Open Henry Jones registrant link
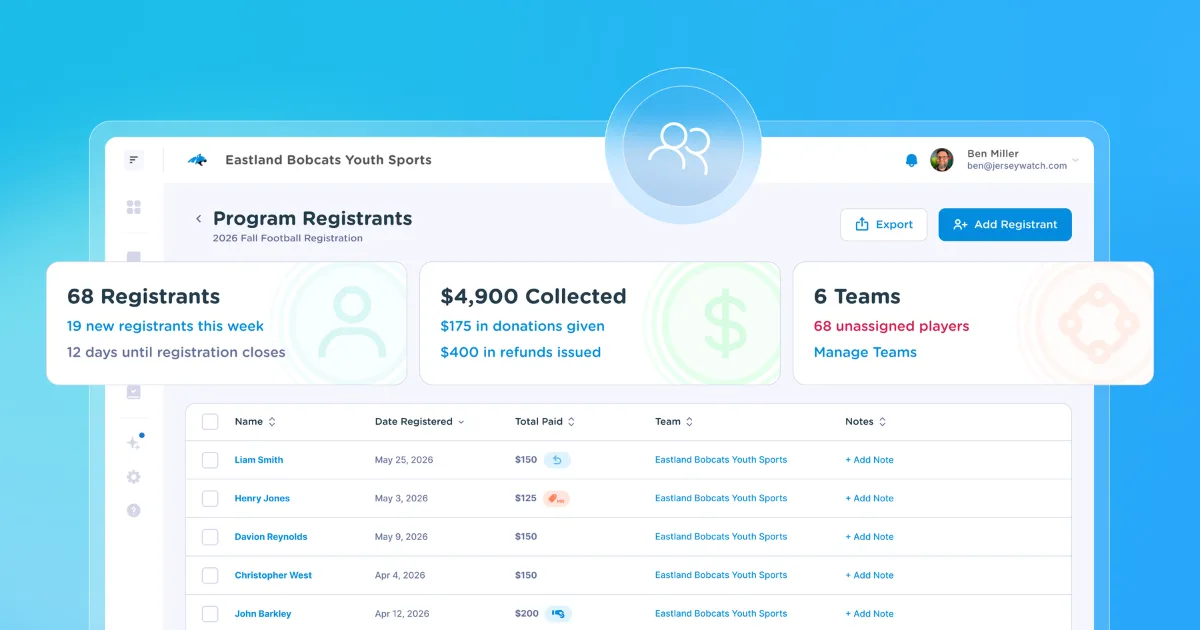This screenshot has height=630, width=1200. pos(262,498)
